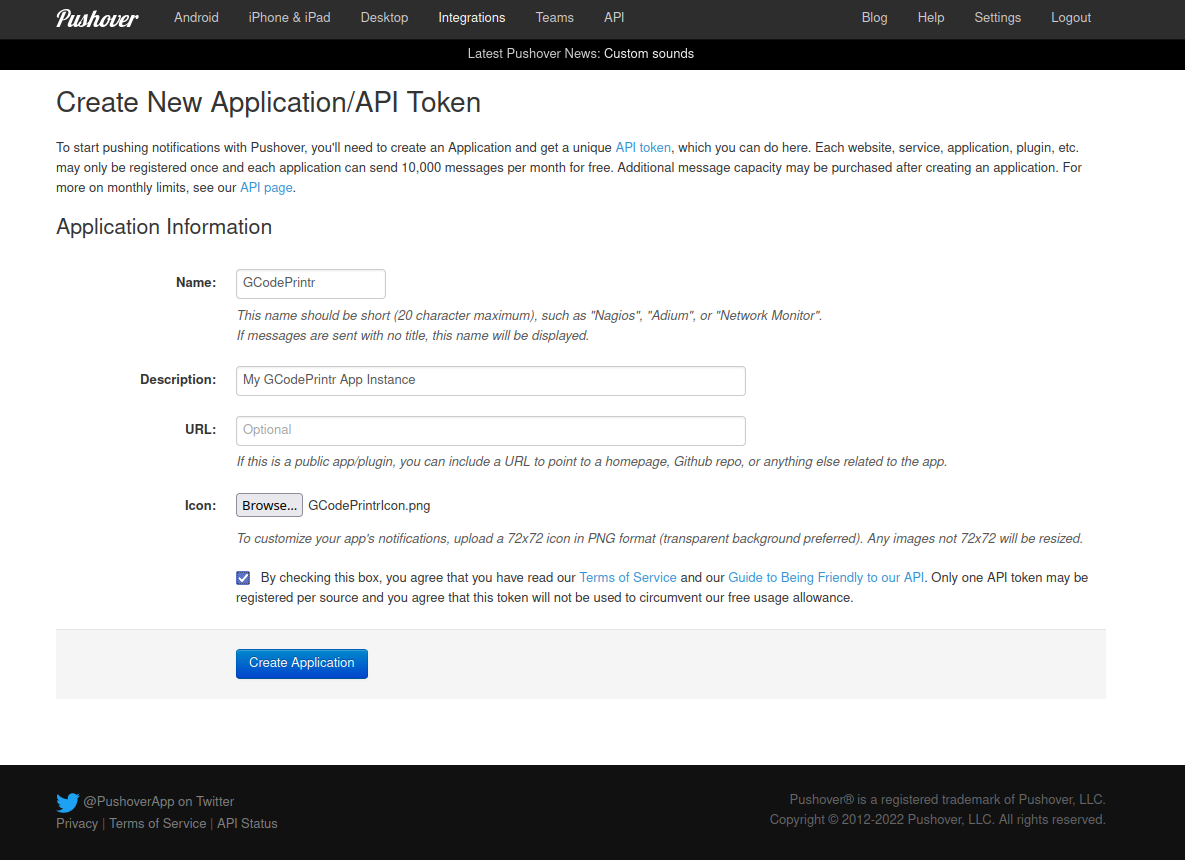1185x860 pixels.
Task: Click the optional URL field
Action: (x=490, y=430)
